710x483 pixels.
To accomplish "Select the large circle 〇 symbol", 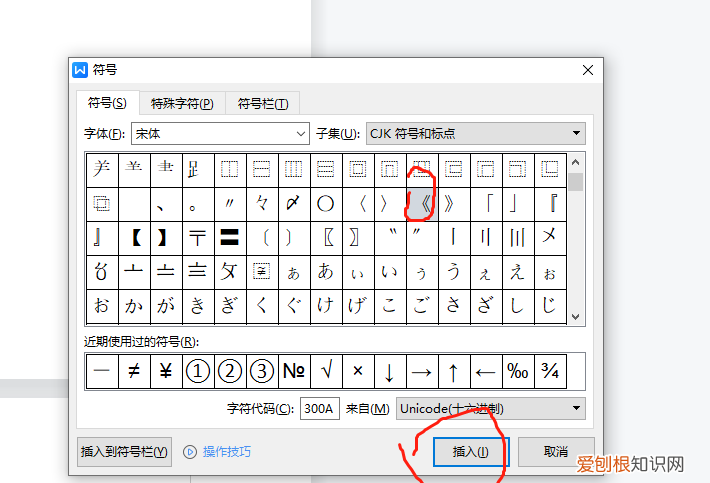I will click(x=326, y=204).
